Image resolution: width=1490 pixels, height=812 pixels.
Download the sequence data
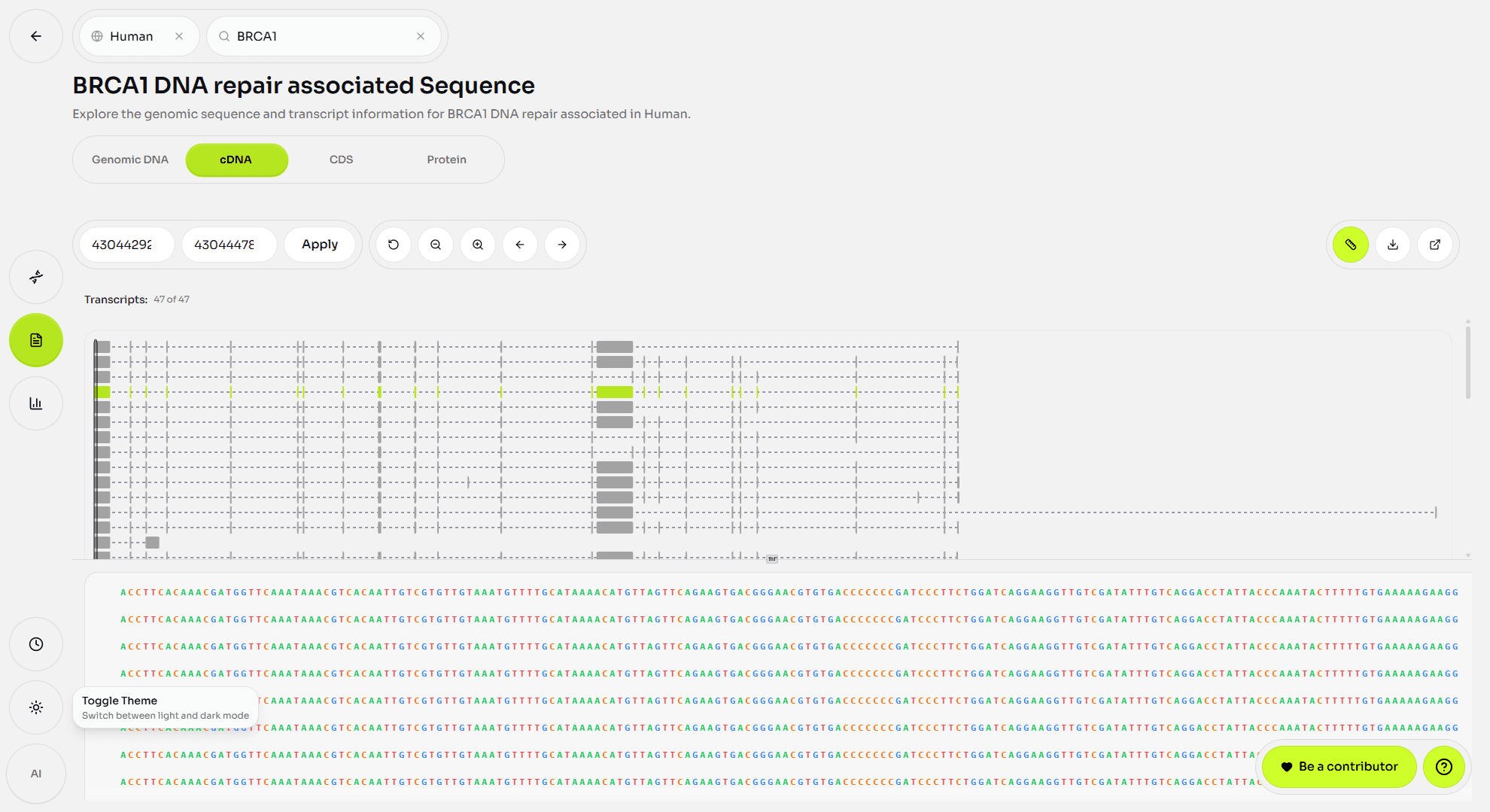click(1393, 245)
